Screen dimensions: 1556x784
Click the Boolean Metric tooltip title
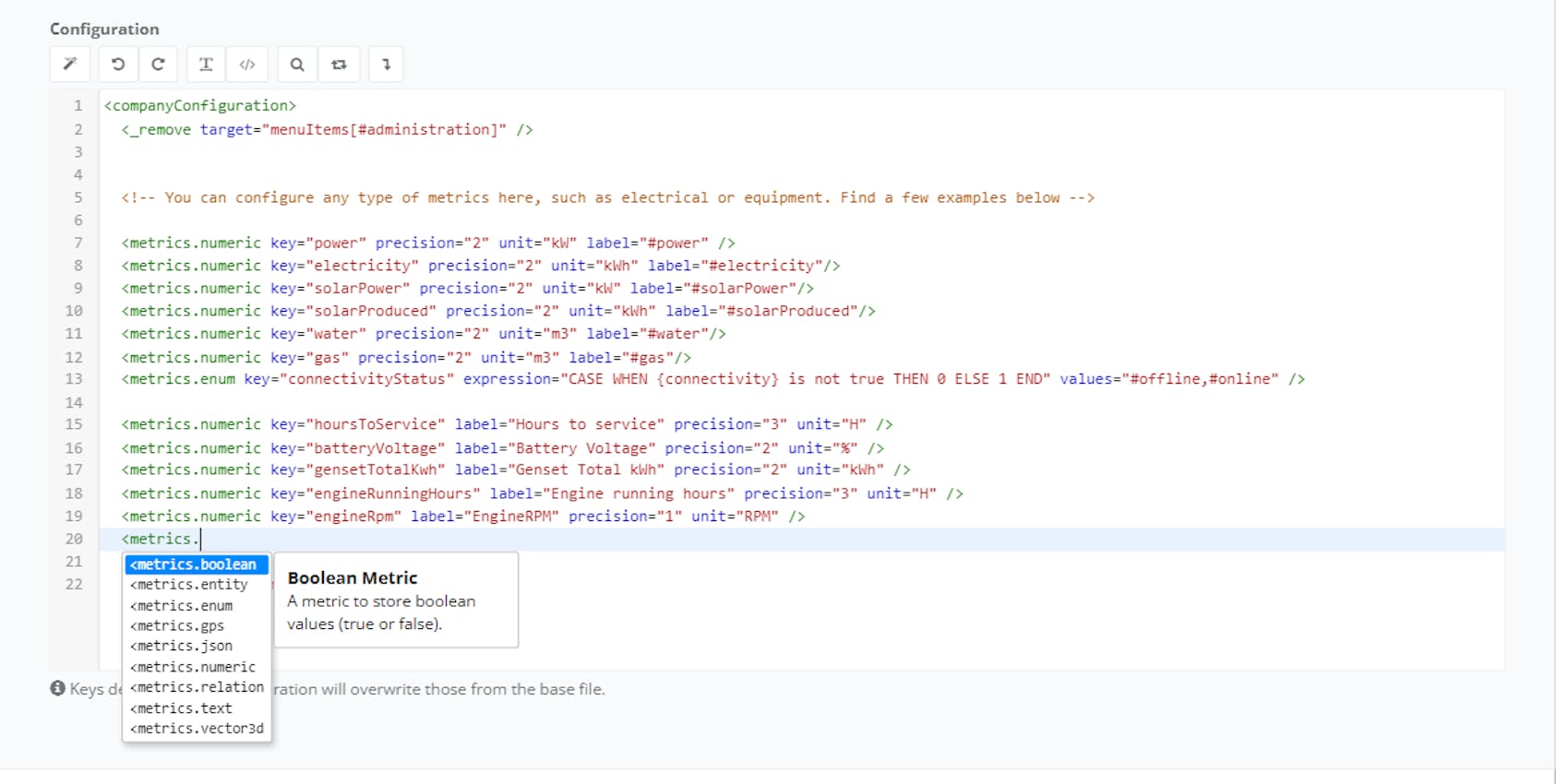[353, 578]
